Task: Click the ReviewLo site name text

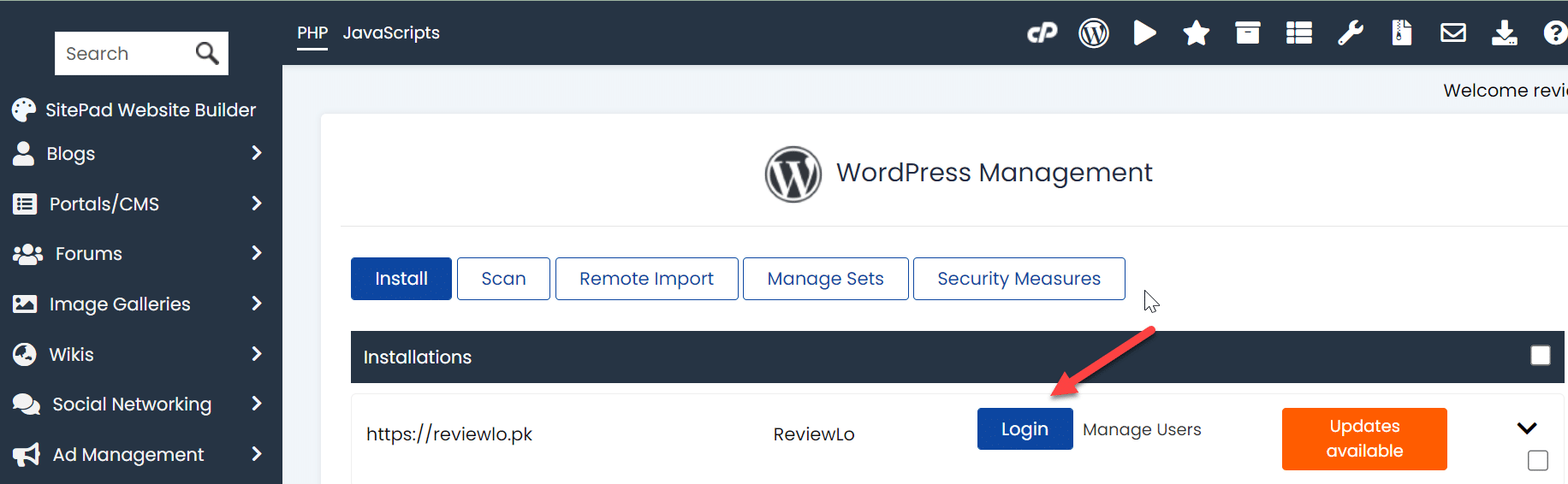Action: point(814,434)
